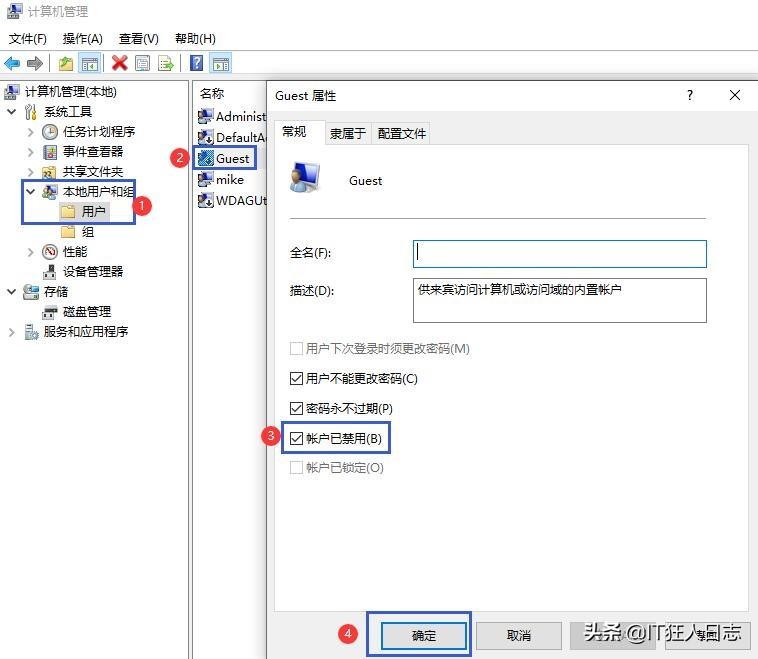This screenshot has height=659, width=758.
Task: Uncheck 用户不能更改密码 checkbox
Action: click(x=296, y=379)
